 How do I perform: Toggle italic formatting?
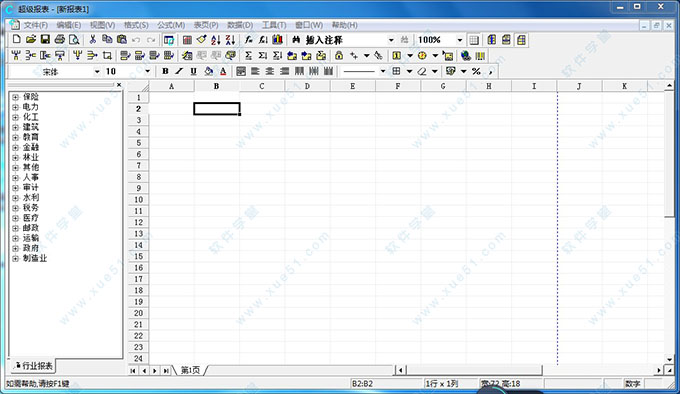[179, 71]
